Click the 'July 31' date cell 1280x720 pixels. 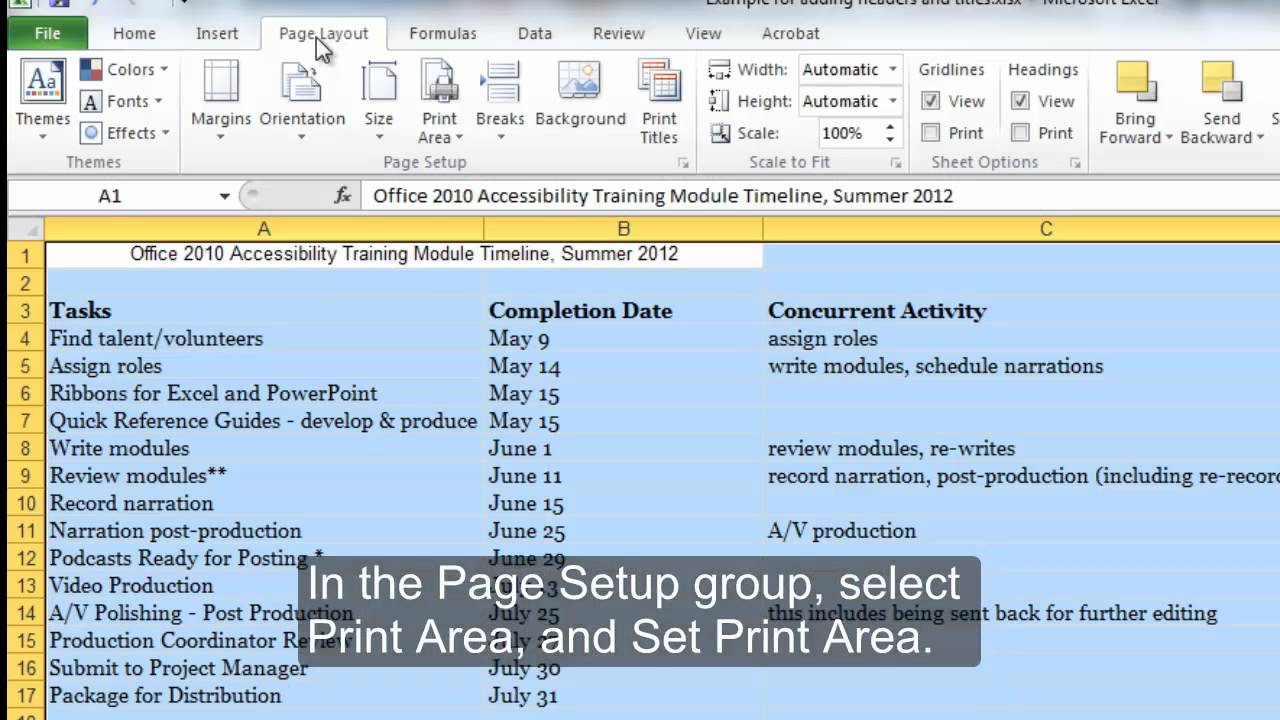click(x=623, y=696)
